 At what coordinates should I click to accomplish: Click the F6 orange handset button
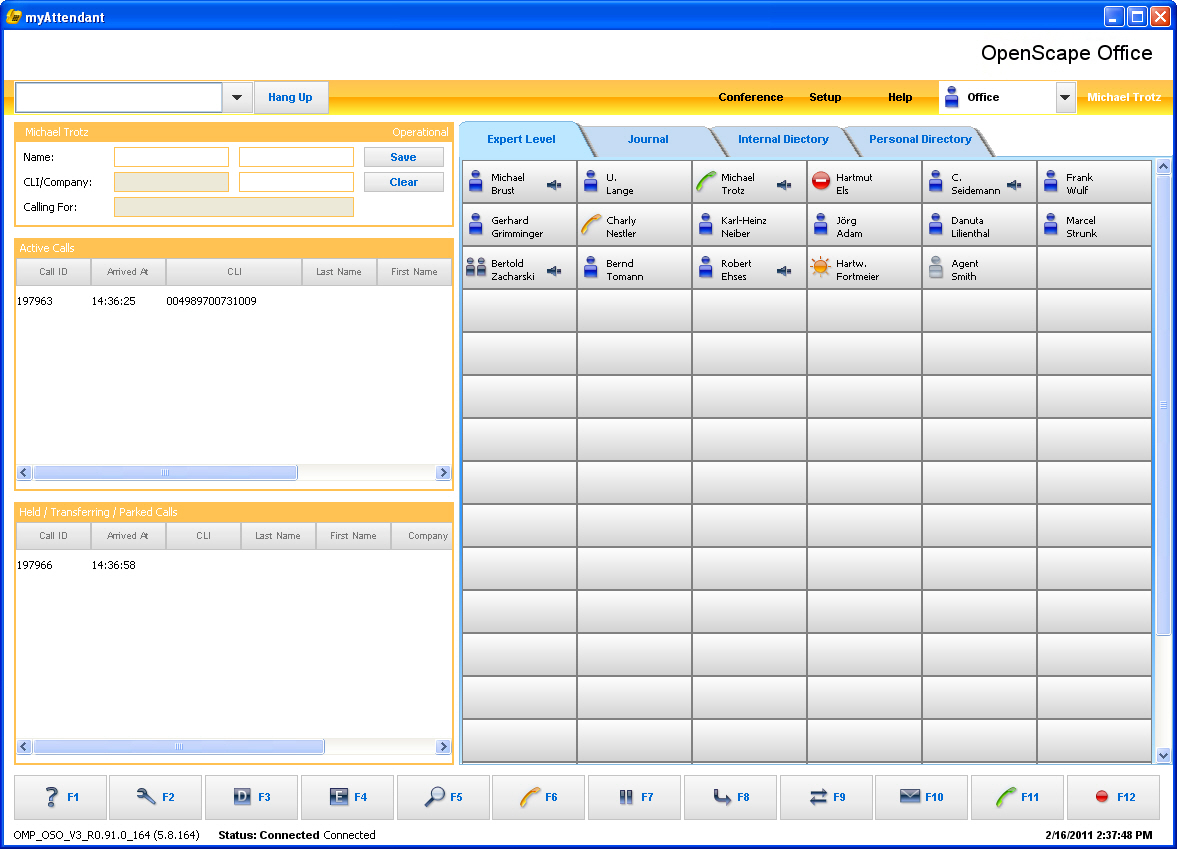point(538,797)
